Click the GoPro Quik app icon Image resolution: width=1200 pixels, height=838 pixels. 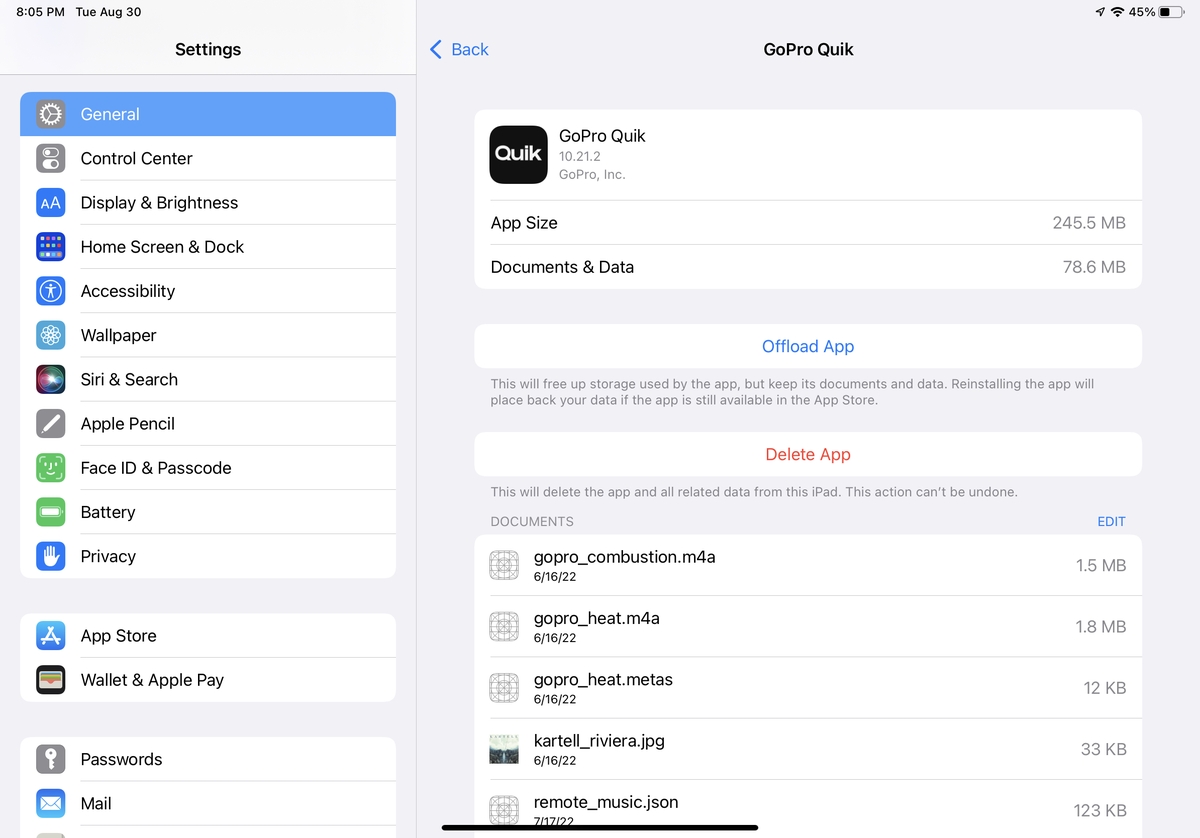pyautogui.click(x=518, y=154)
